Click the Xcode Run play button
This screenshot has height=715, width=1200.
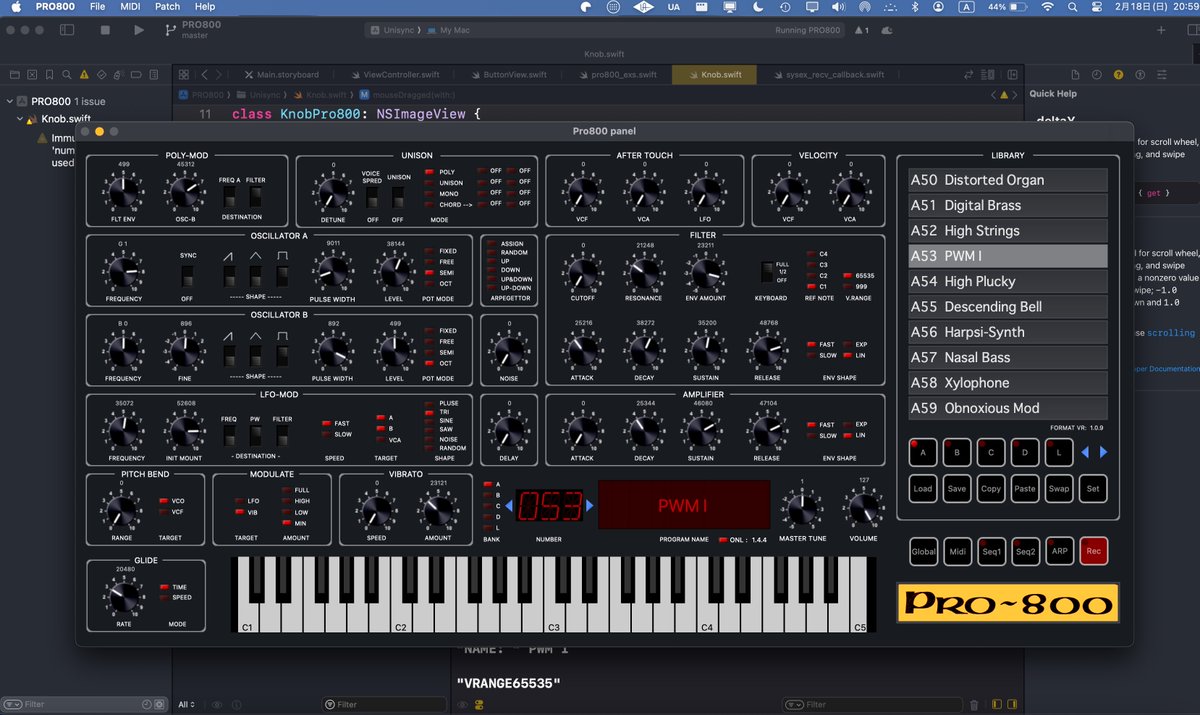point(139,30)
